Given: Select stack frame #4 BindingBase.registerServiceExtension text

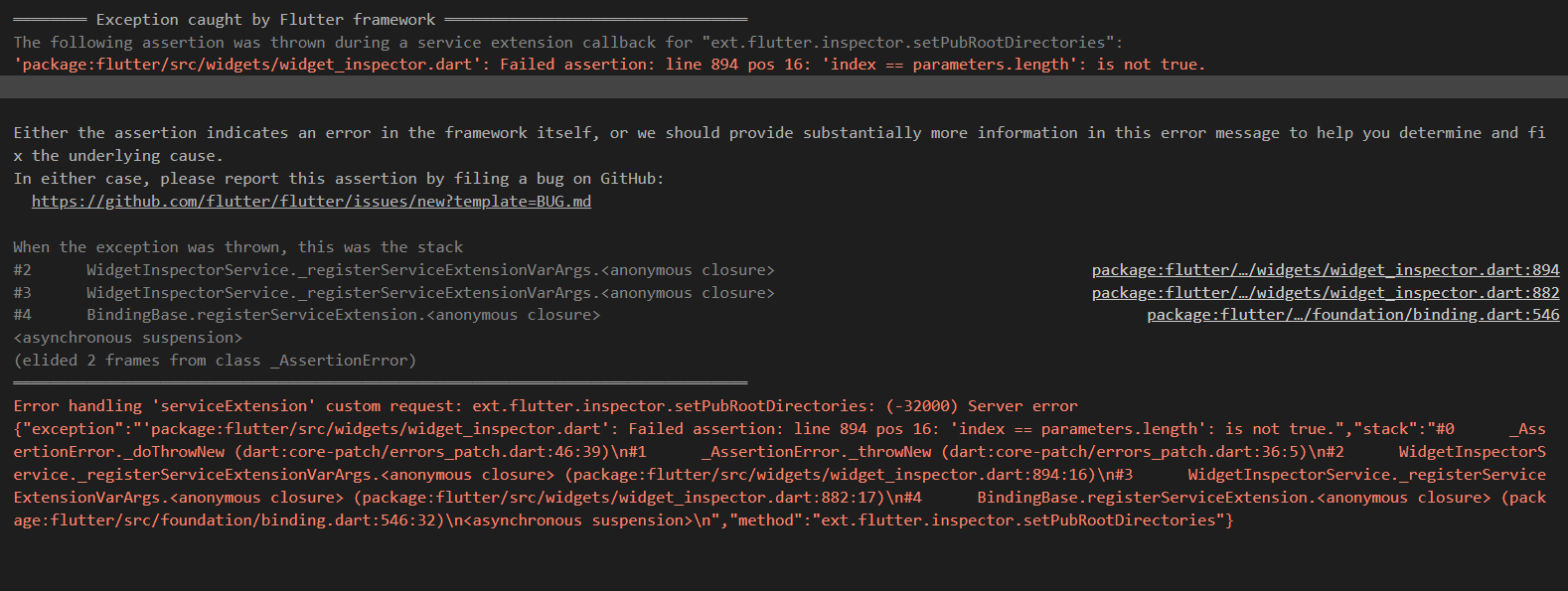Looking at the screenshot, I should coord(343,315).
